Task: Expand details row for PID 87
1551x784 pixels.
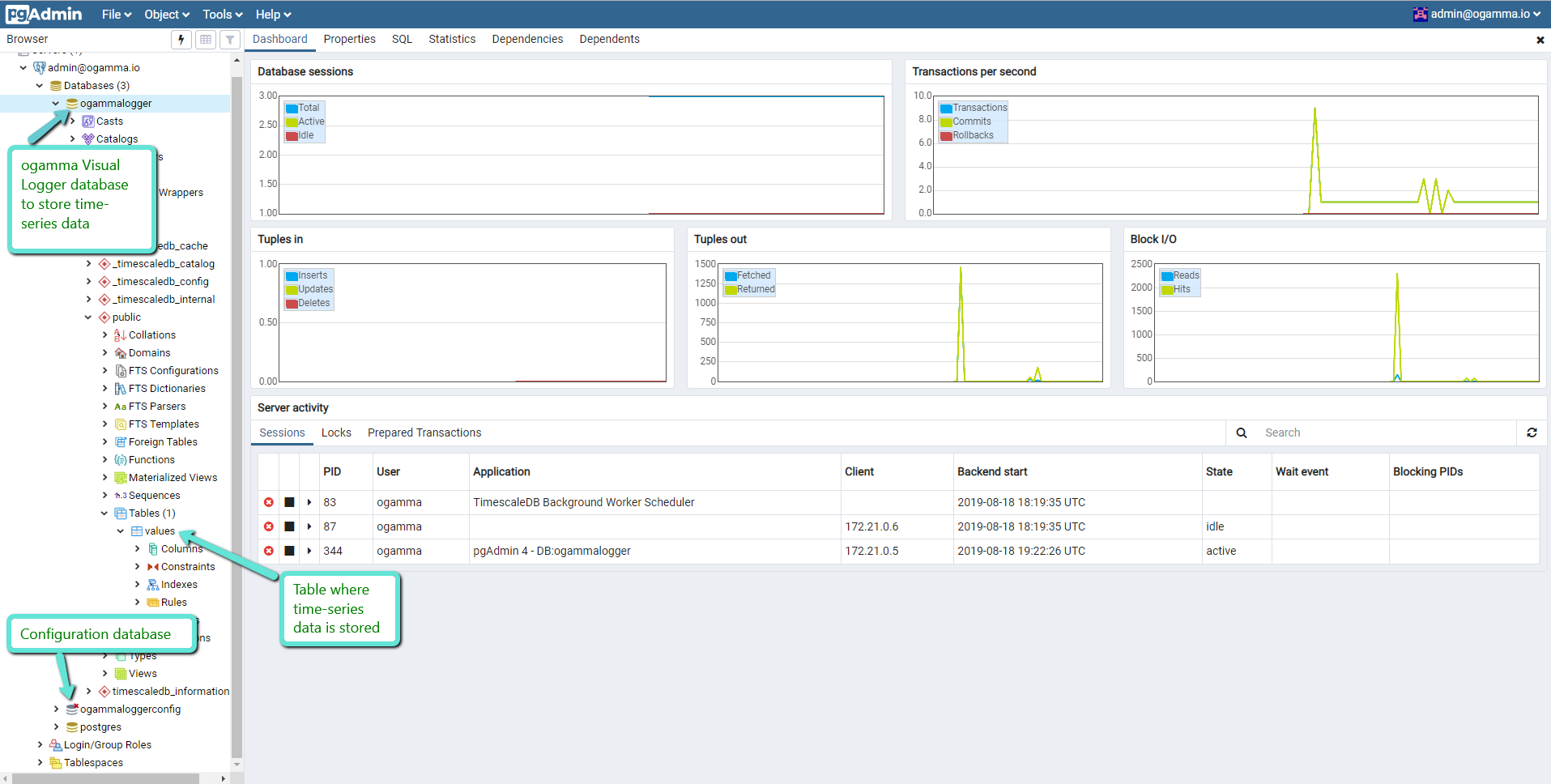Action: [x=309, y=526]
